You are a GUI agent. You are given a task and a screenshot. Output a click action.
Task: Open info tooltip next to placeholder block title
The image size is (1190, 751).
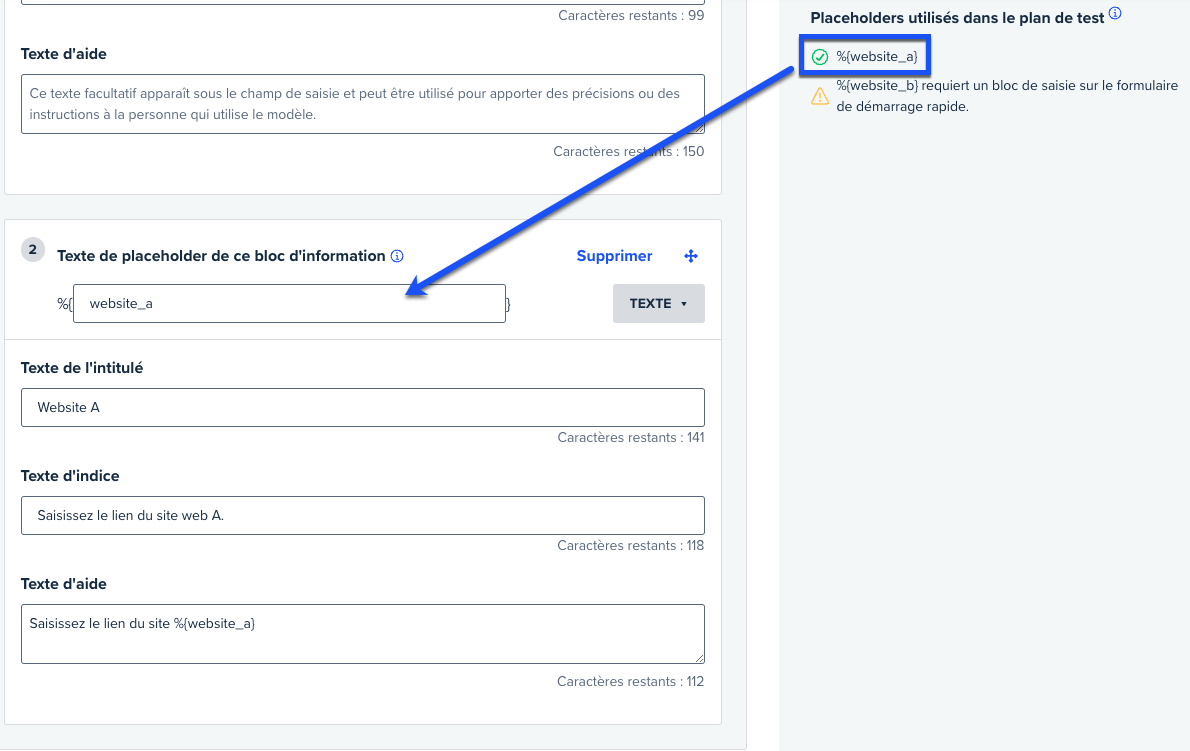[x=397, y=256]
